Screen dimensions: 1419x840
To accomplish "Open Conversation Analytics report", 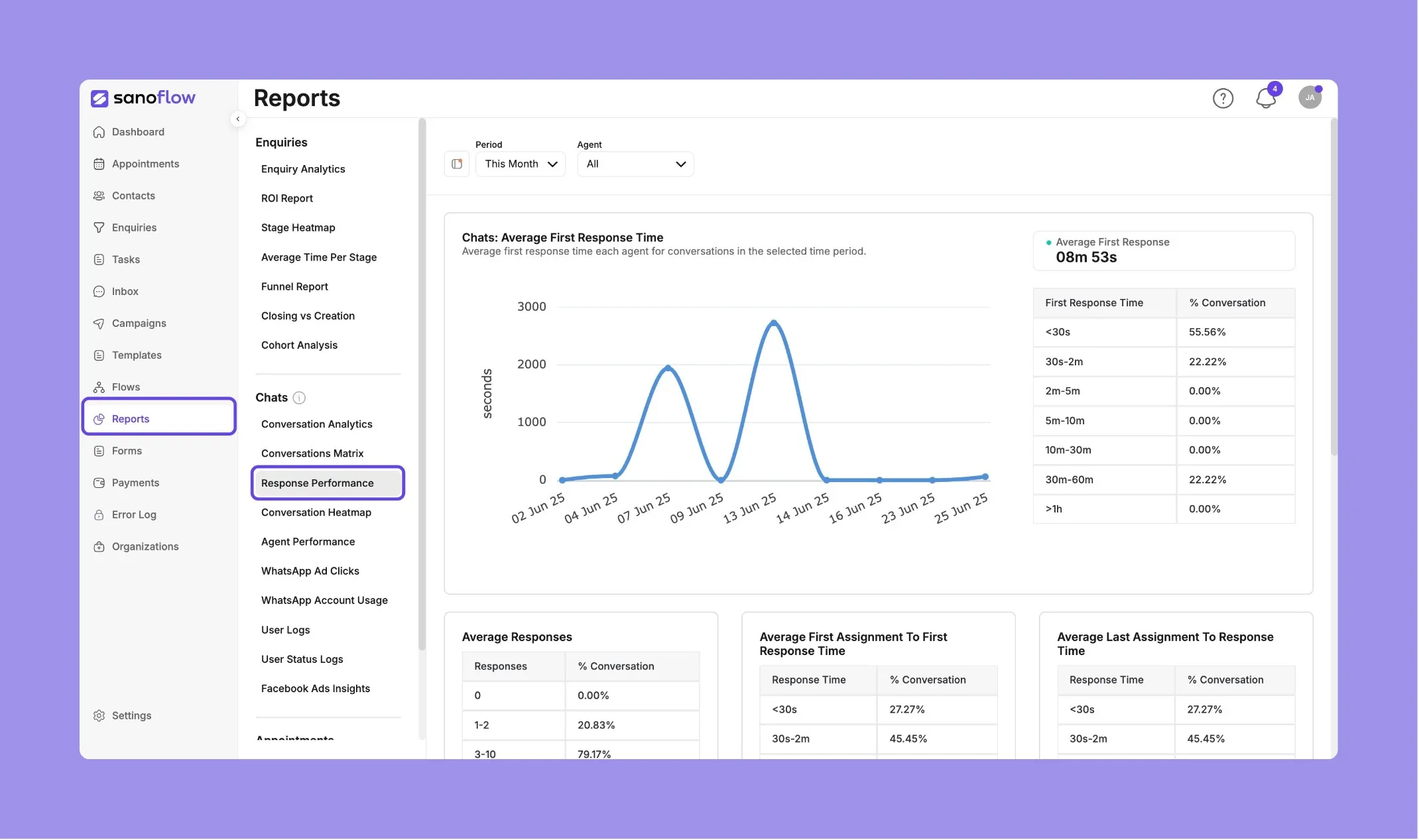I will pos(317,424).
